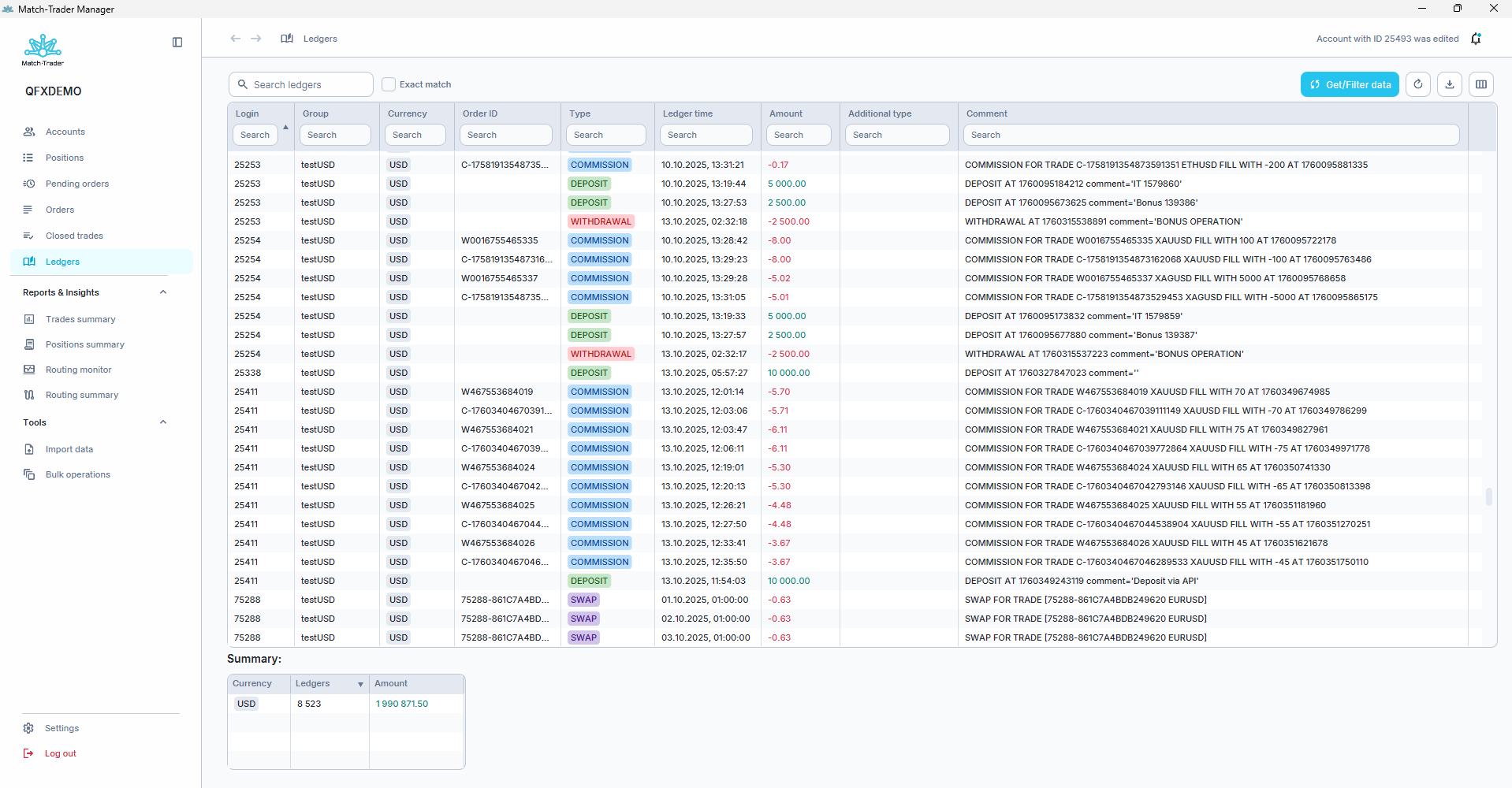Collapse the Reports & Insights section
This screenshot has width=1512, height=788.
[163, 292]
